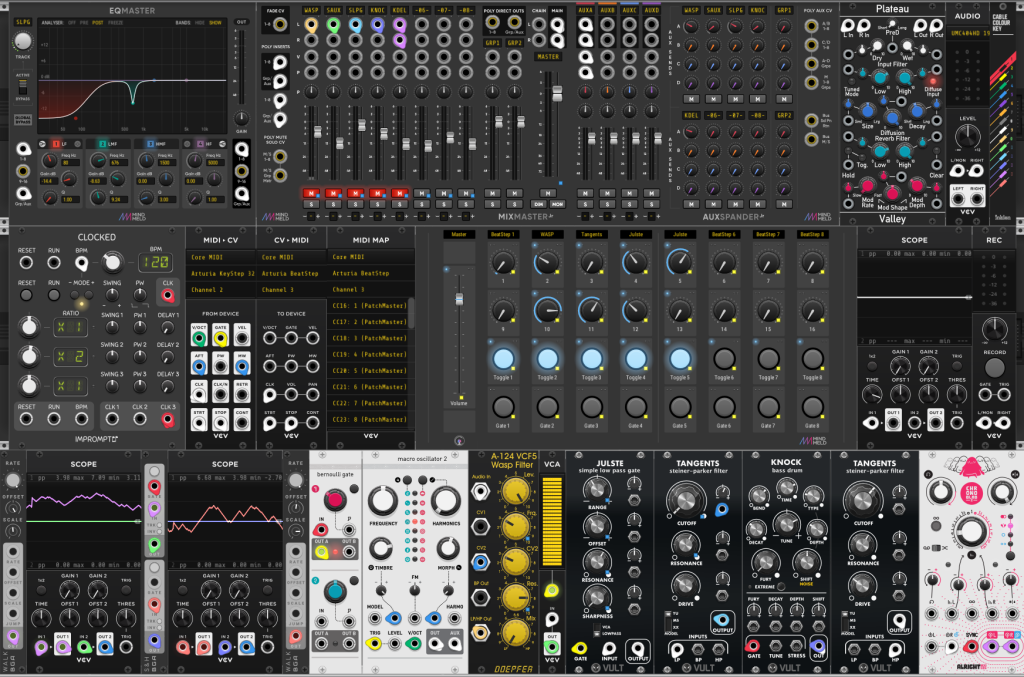Click the TRACK knob in EQMaster
The width and height of the screenshot is (1024, 677).
point(23,42)
